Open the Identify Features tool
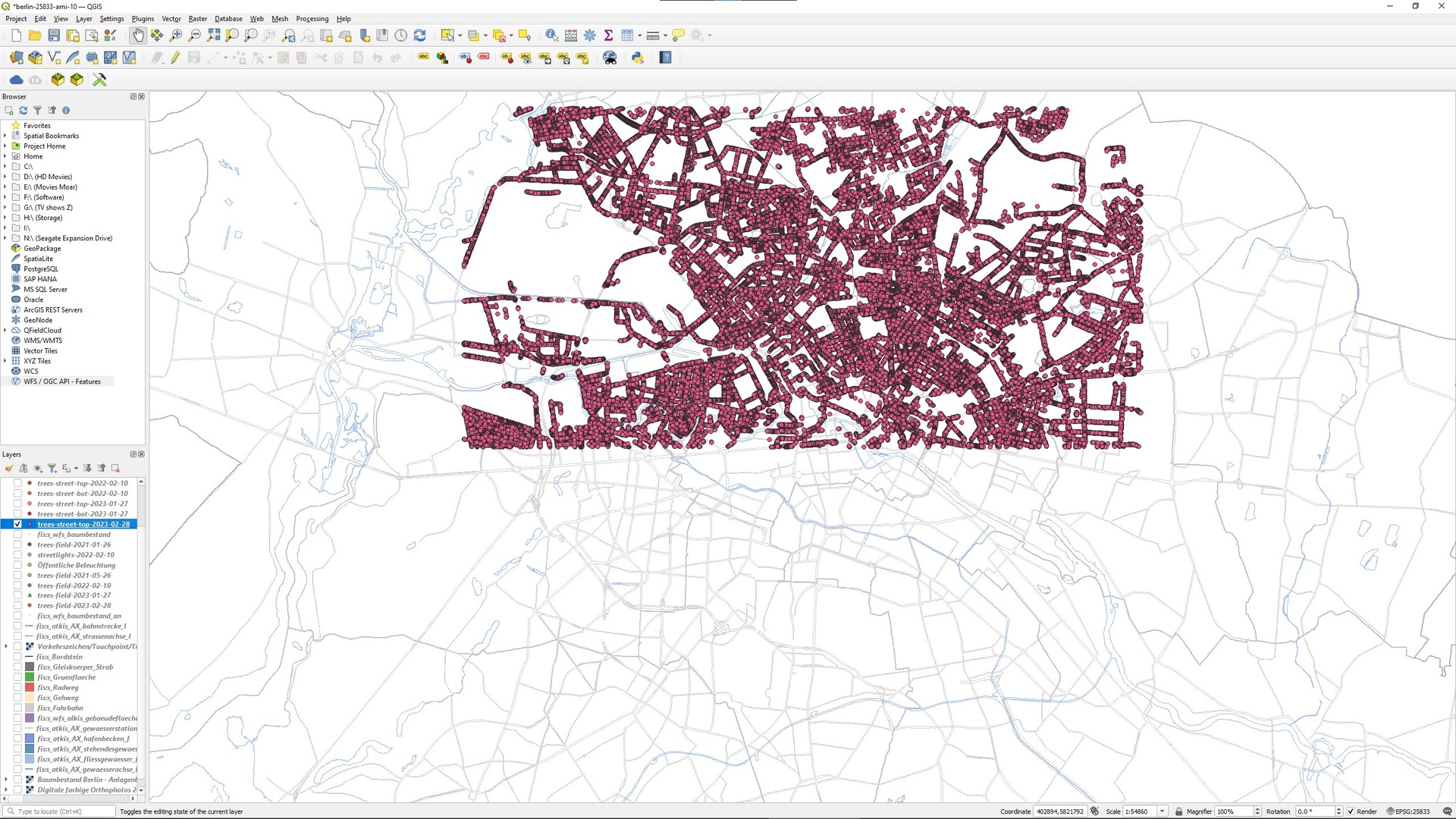Screen dimensions: 1456x819 click(551, 35)
